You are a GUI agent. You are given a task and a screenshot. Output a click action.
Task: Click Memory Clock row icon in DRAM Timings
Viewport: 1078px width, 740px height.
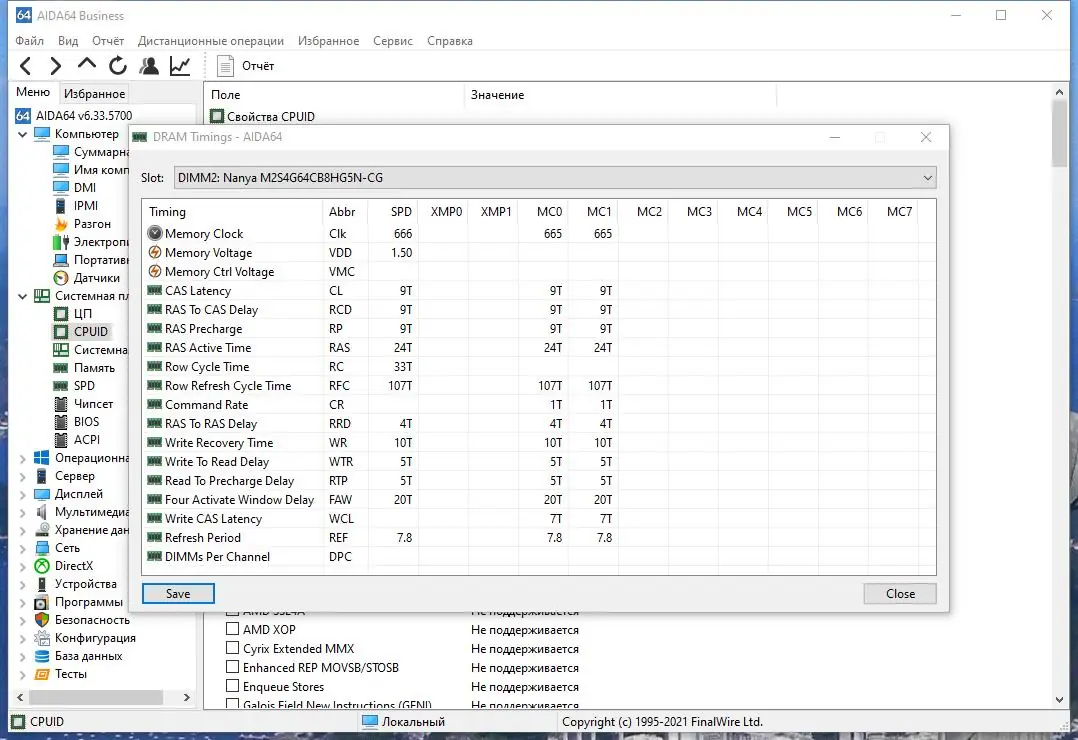[x=155, y=234]
